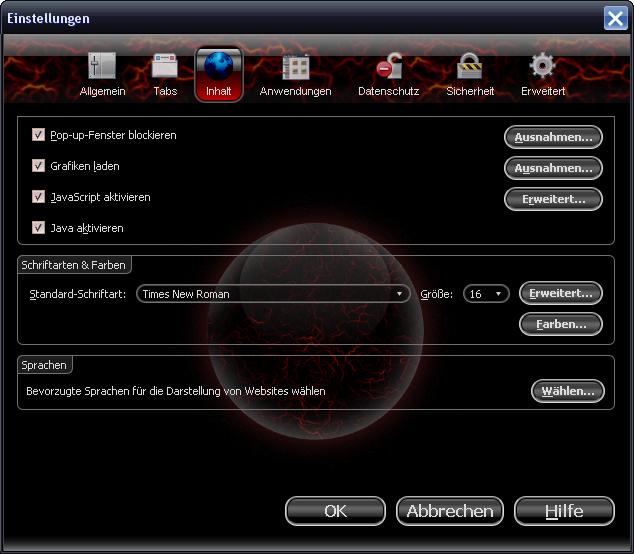Toggle Java aktivieren checkbox
Viewport: 634px width, 554px height.
click(38, 228)
